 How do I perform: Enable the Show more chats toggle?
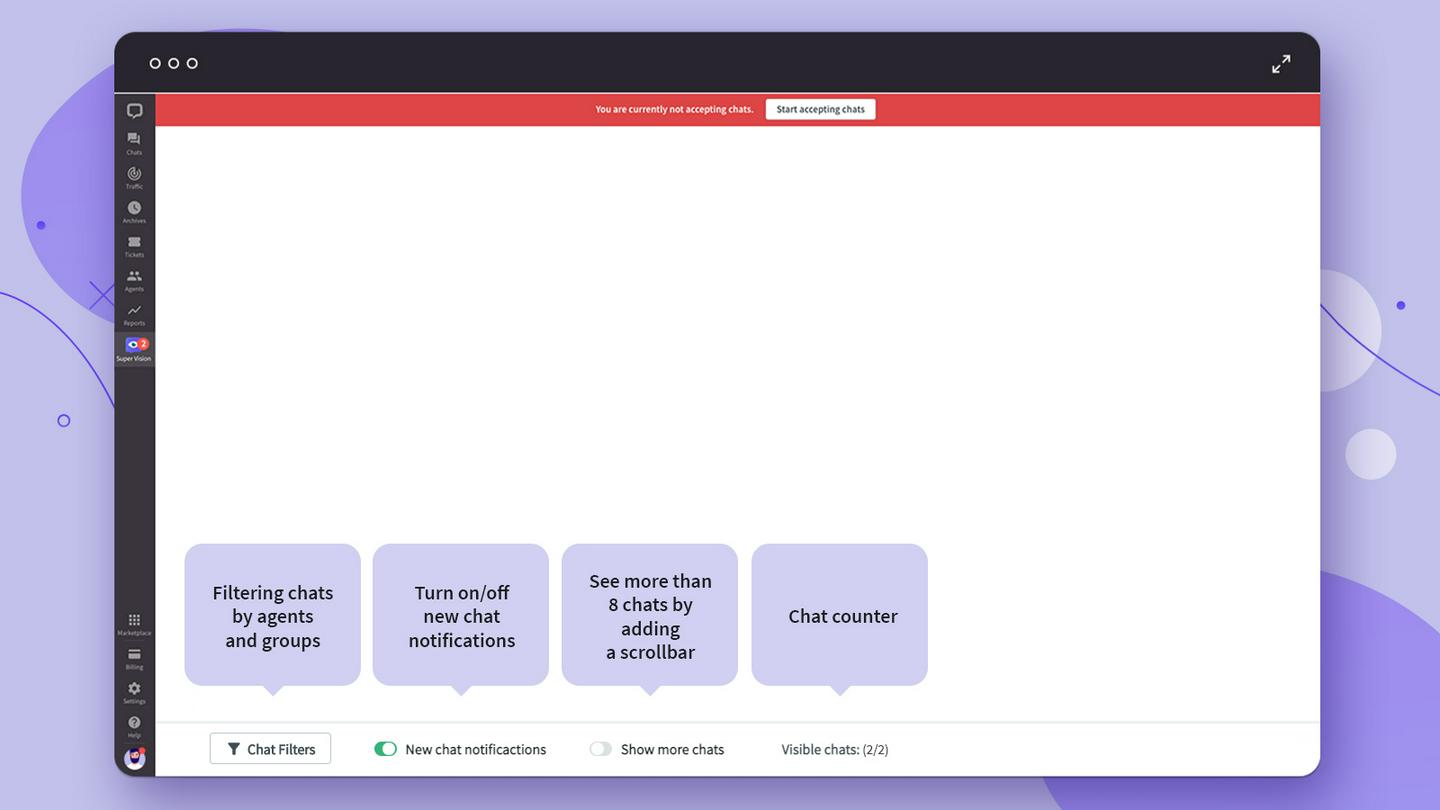[x=600, y=749]
